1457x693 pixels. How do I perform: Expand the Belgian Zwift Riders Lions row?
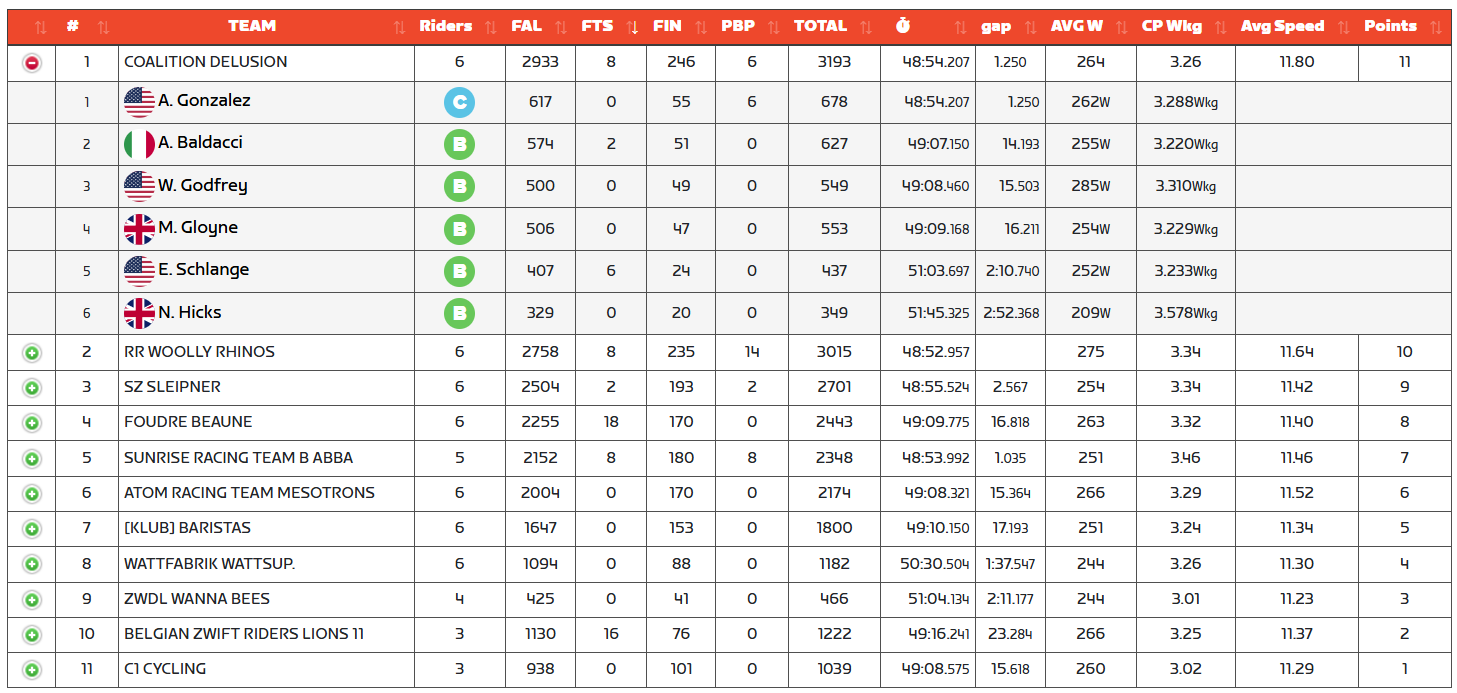click(32, 635)
